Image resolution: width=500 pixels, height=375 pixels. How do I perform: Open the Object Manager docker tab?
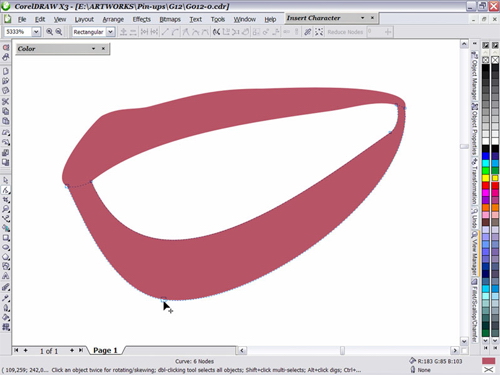click(474, 76)
